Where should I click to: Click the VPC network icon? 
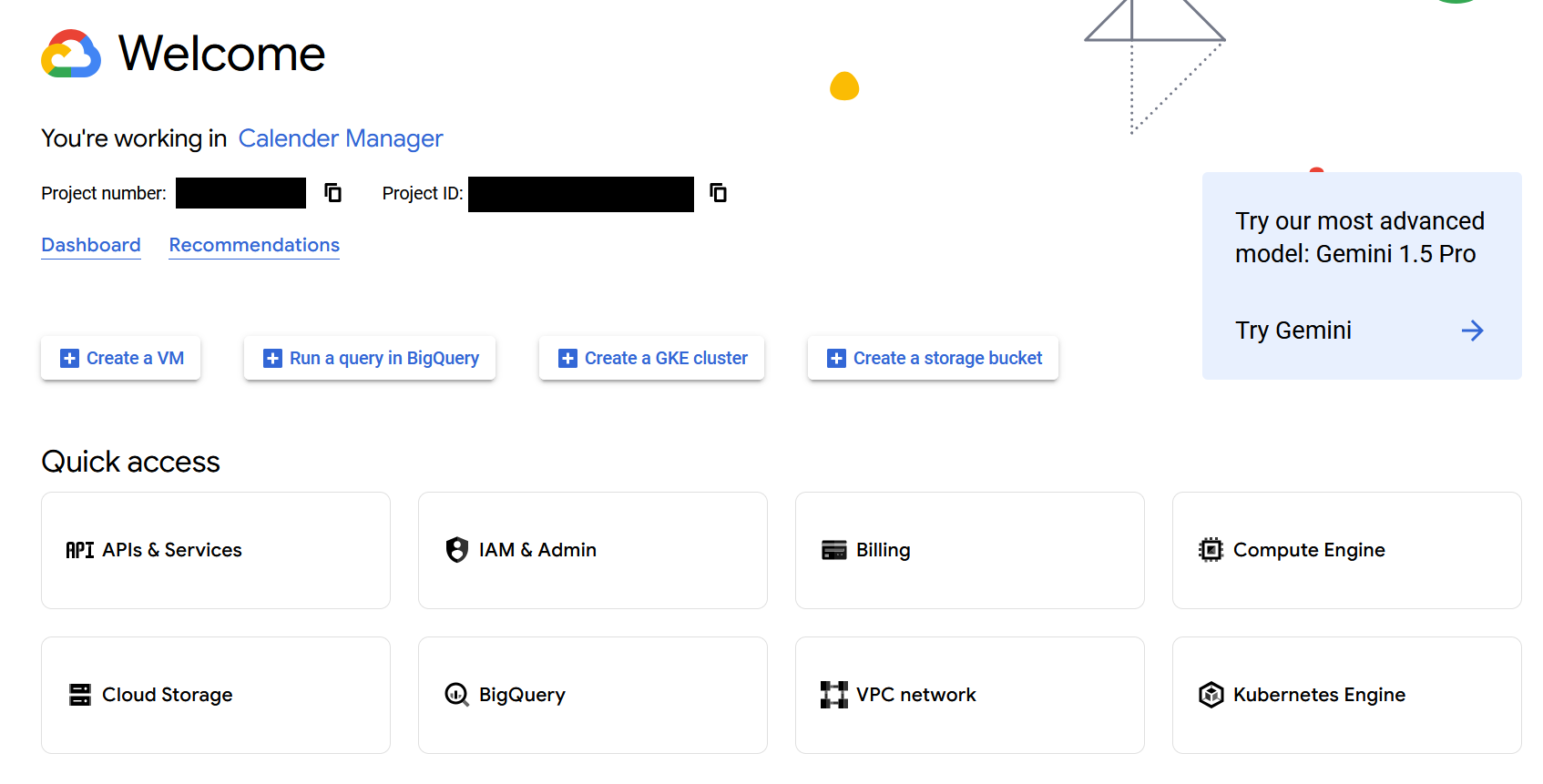pyautogui.click(x=834, y=695)
